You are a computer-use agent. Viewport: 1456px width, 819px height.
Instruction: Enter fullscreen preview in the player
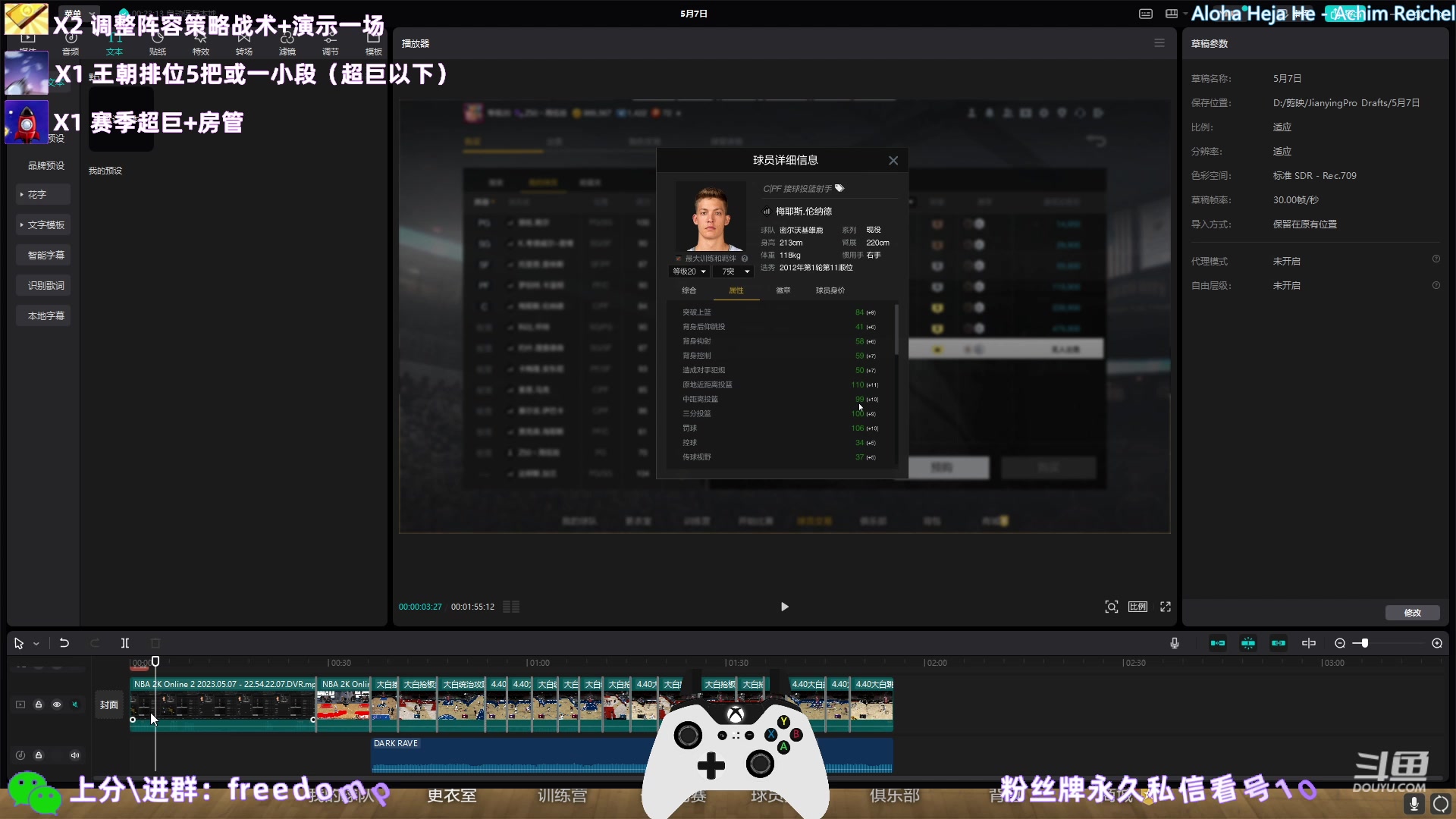(1166, 607)
